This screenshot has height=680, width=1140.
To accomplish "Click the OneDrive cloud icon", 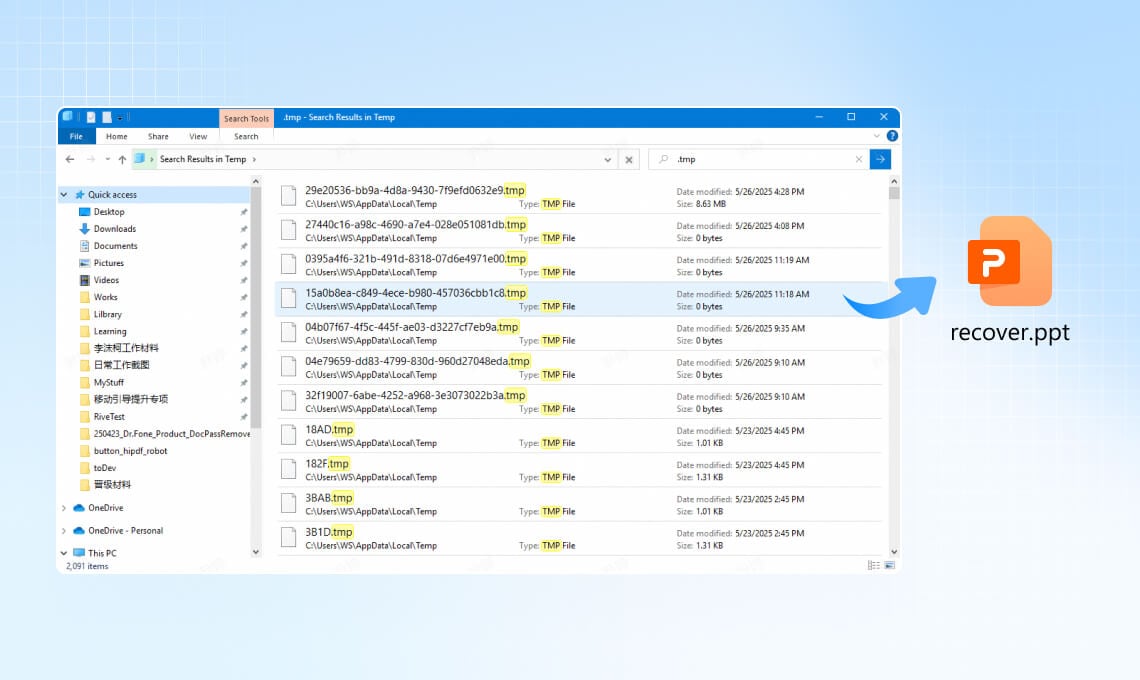I will coord(79,508).
